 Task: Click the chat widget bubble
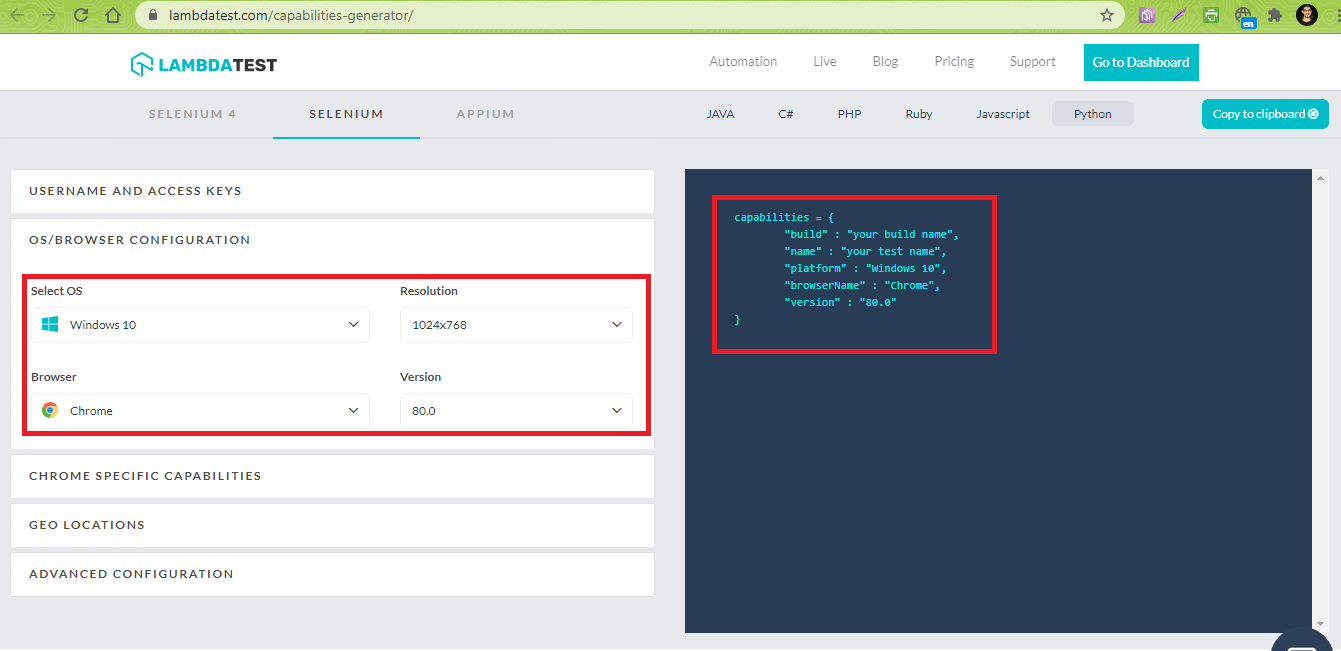pos(1301,642)
